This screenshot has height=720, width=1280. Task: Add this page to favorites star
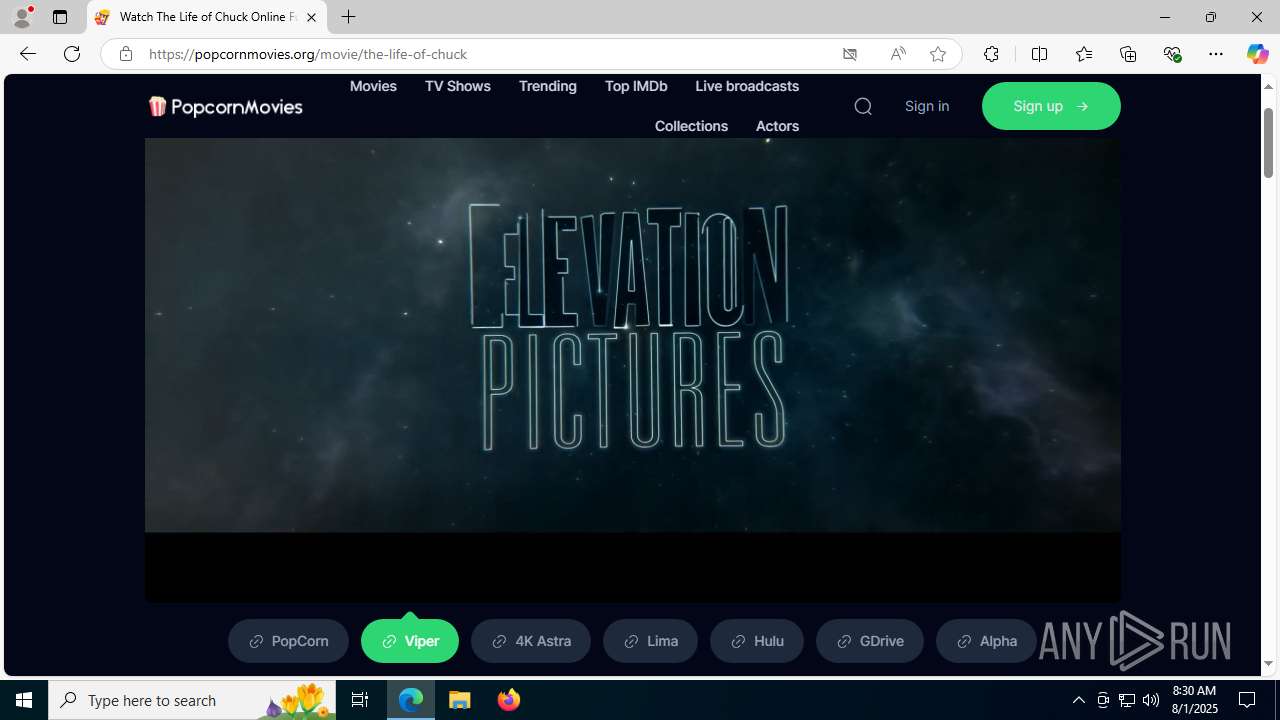[x=938, y=54]
